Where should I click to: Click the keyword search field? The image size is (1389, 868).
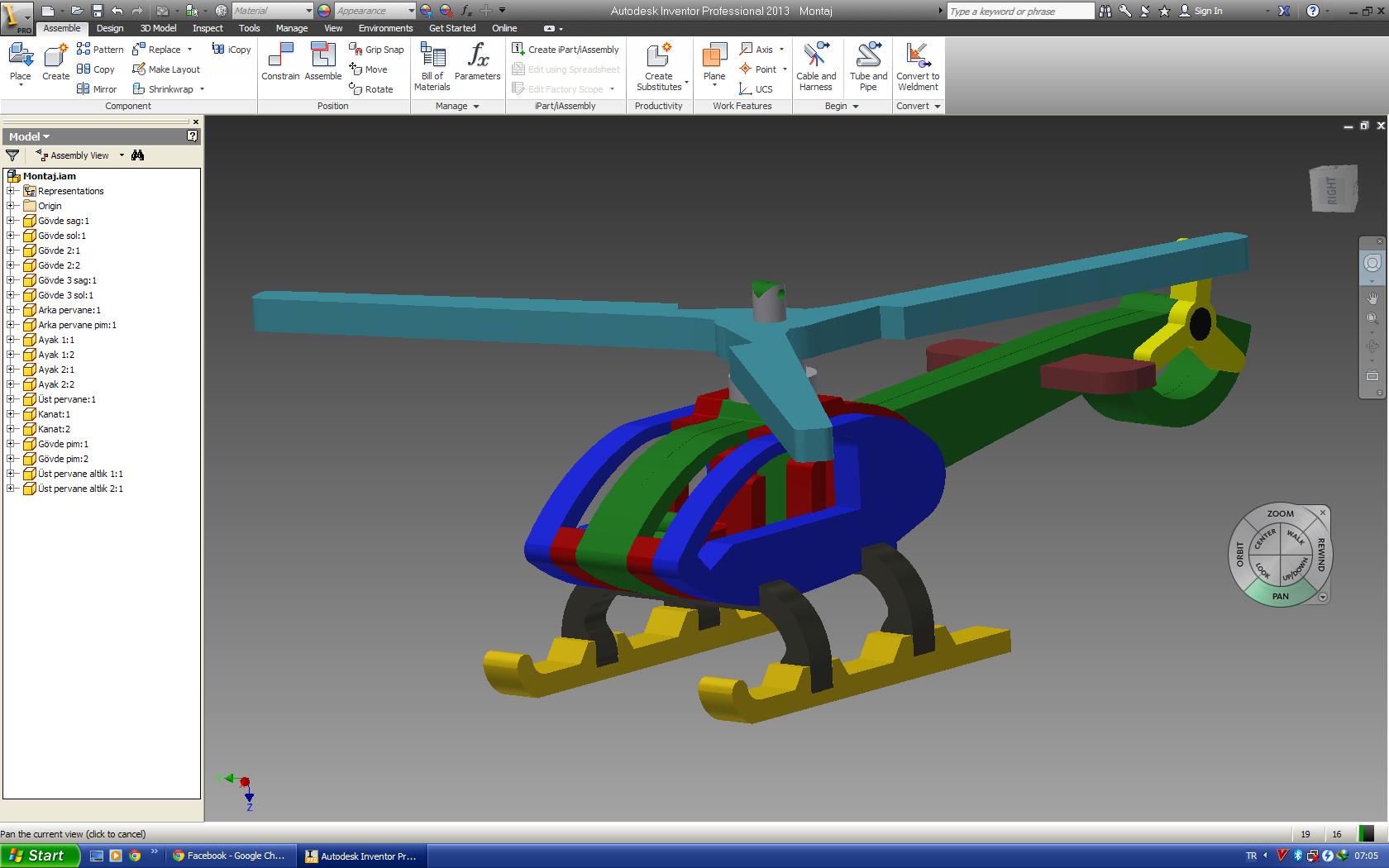1019,11
